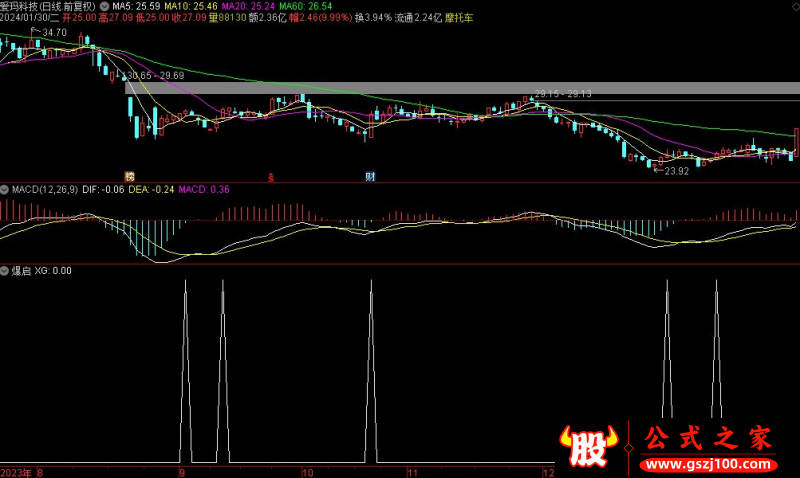The width and height of the screenshot is (800, 478).
Task: Click the month 11 marker on time axis
Action: (411, 471)
